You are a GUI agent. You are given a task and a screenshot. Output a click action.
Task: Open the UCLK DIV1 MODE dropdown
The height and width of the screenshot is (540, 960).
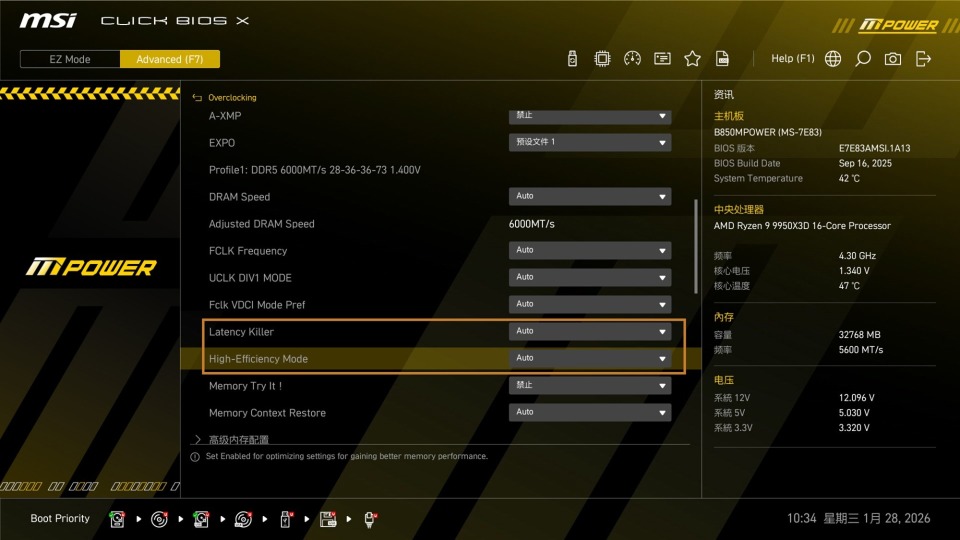[x=590, y=277]
